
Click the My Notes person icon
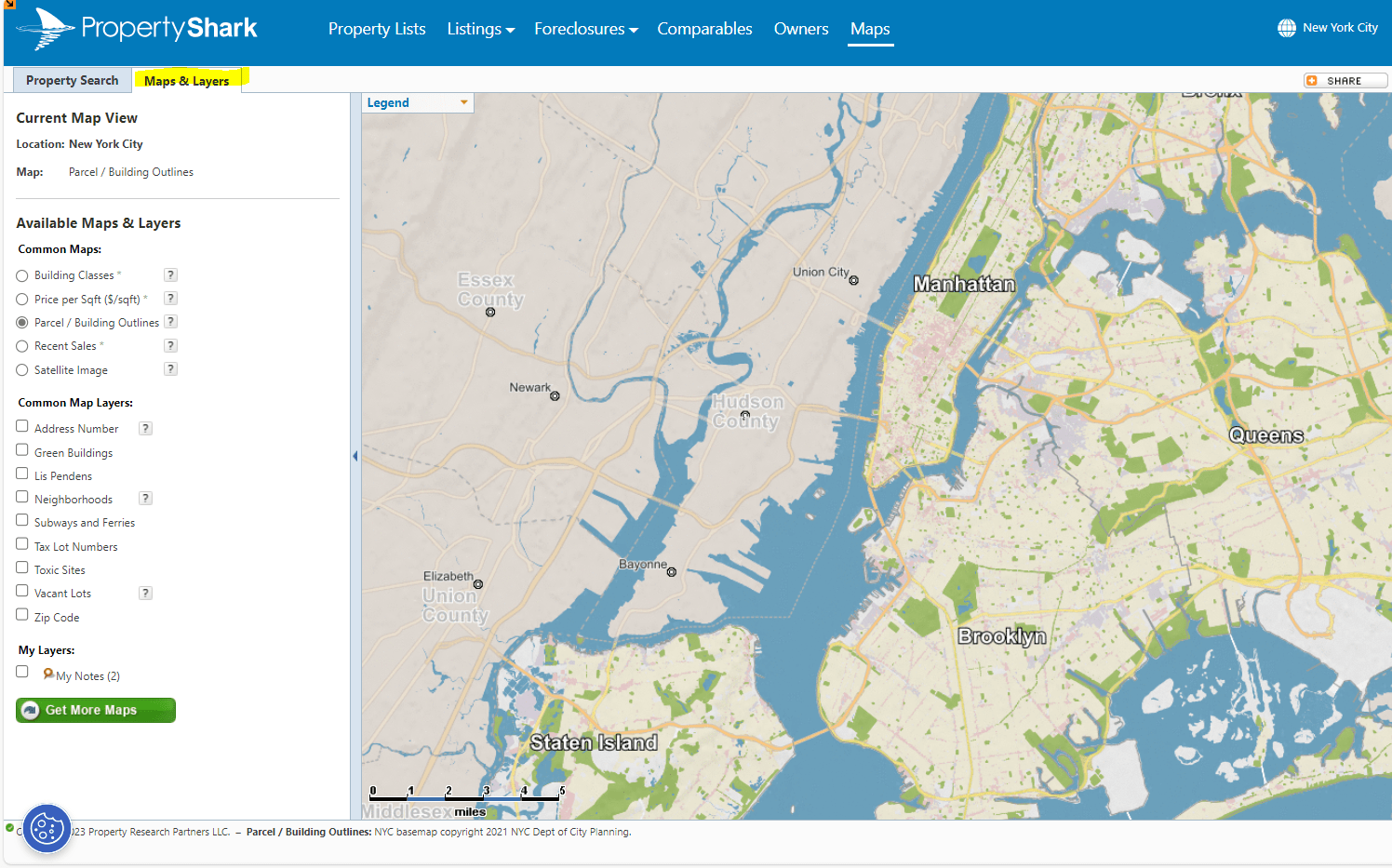point(47,674)
